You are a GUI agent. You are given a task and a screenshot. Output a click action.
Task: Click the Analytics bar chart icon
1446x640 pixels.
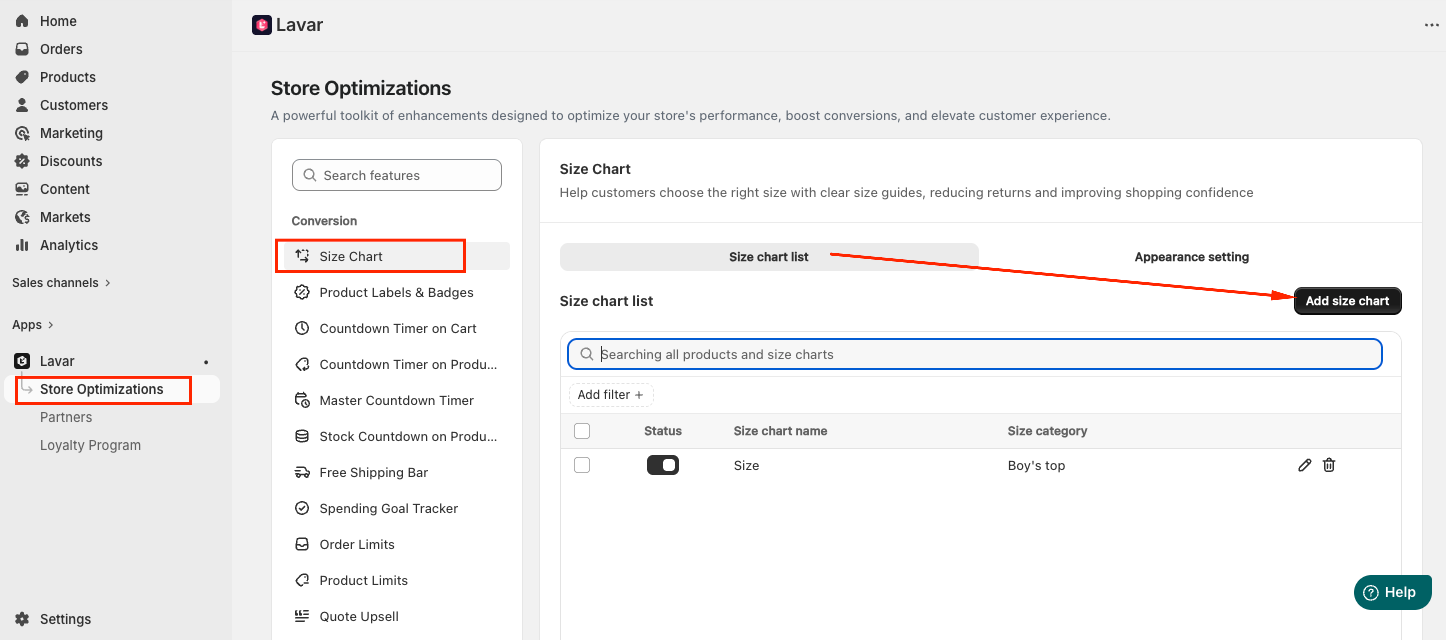click(22, 245)
